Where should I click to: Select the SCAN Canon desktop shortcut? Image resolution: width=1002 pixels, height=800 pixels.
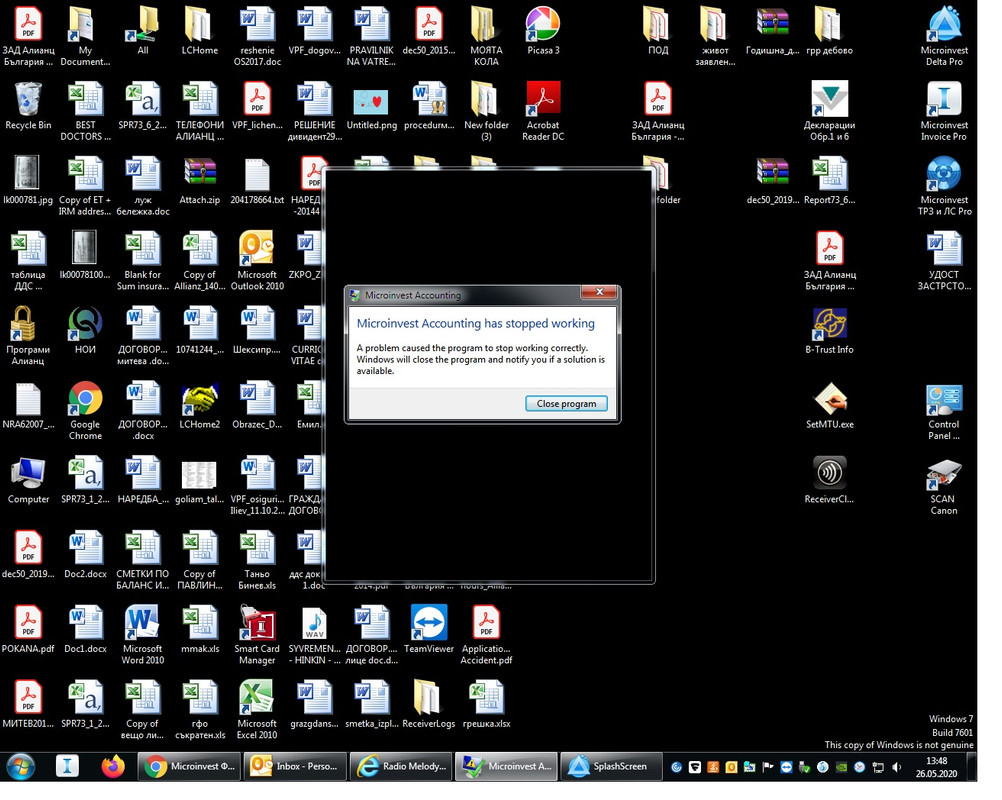click(x=944, y=485)
